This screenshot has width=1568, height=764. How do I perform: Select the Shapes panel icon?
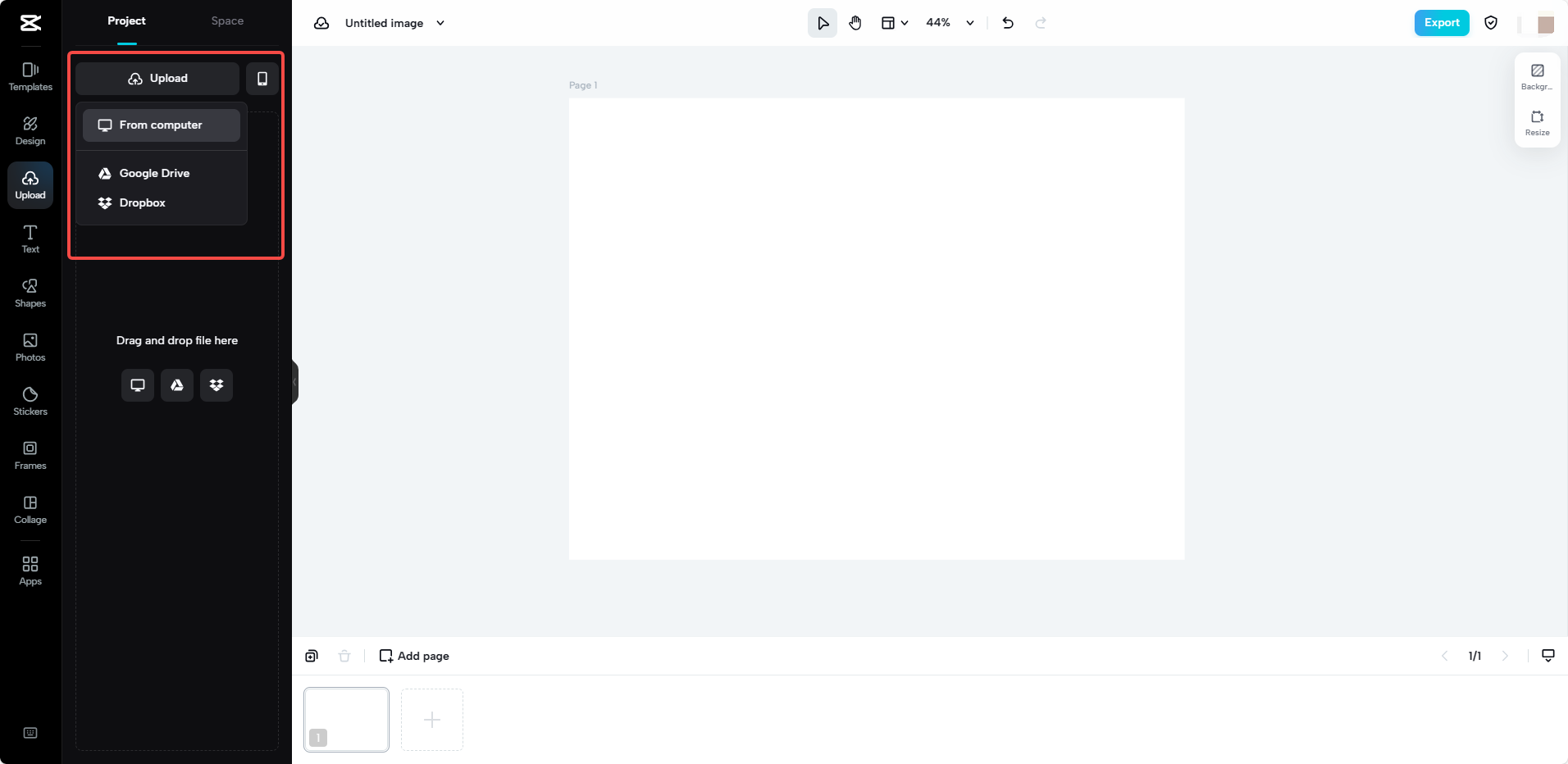click(x=30, y=292)
